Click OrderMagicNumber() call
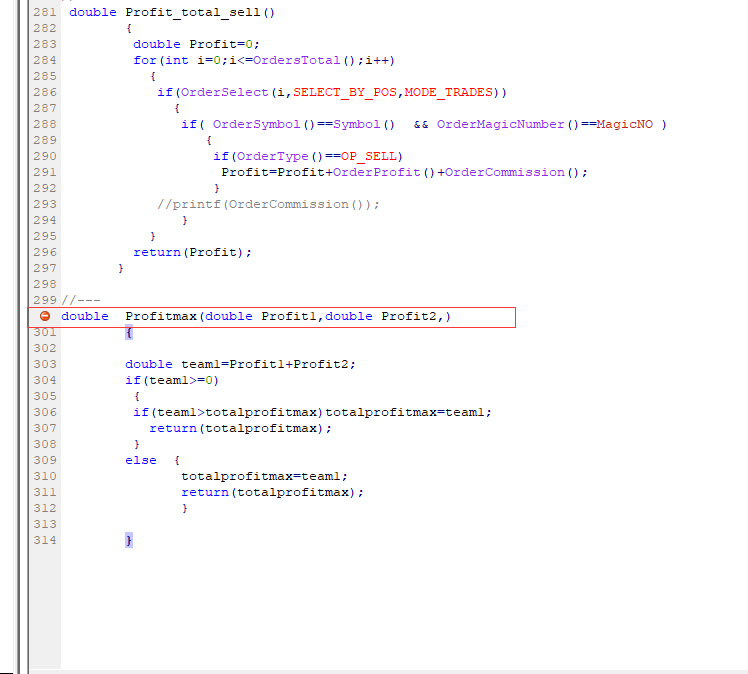748x674 pixels. [508, 124]
